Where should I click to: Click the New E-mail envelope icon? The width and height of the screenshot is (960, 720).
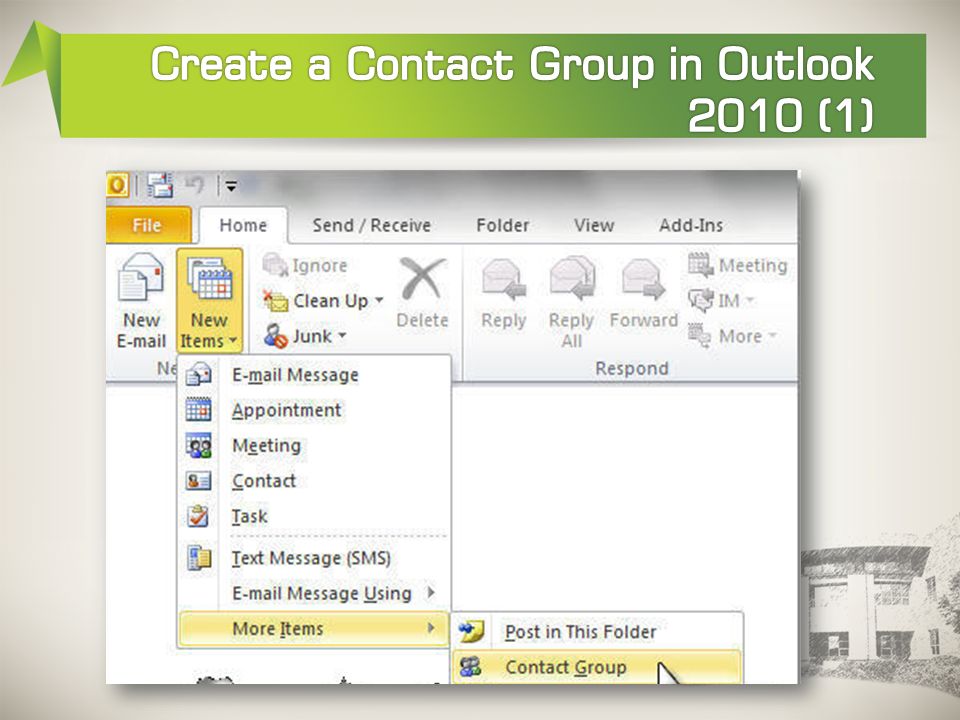click(141, 277)
